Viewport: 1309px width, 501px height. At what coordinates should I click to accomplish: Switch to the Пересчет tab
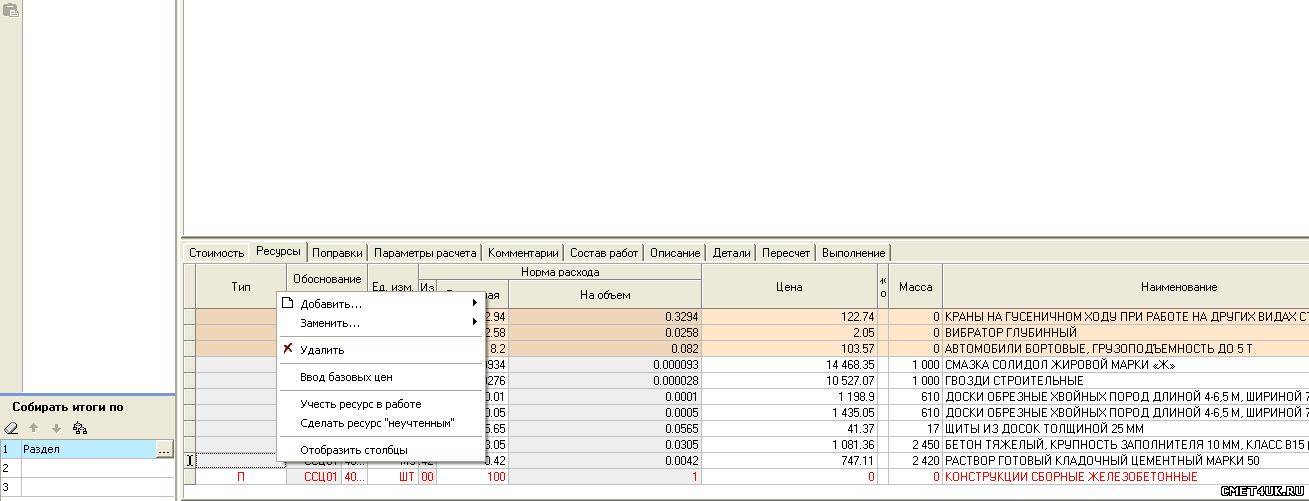click(786, 253)
